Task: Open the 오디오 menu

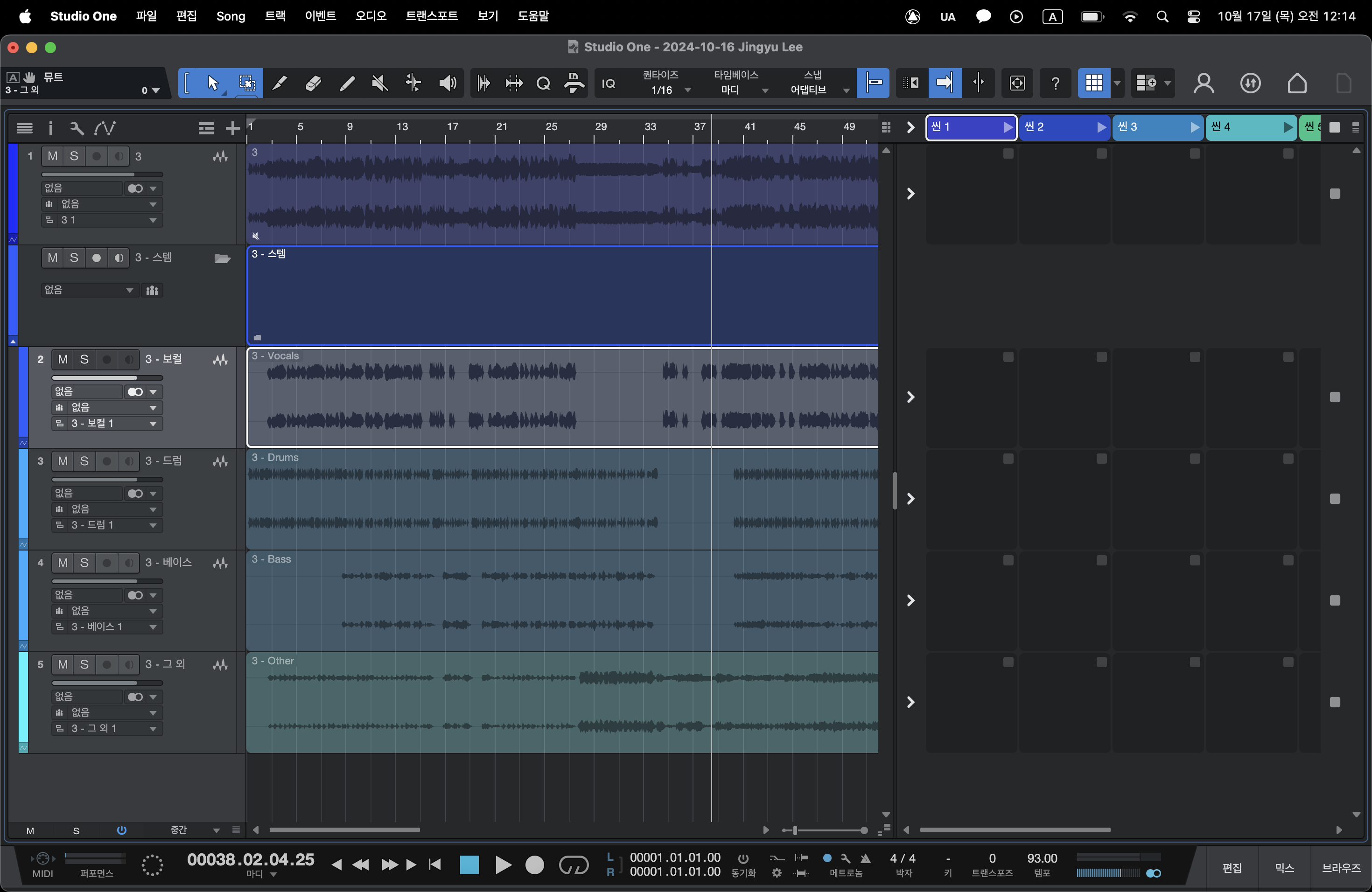Action: click(x=371, y=16)
